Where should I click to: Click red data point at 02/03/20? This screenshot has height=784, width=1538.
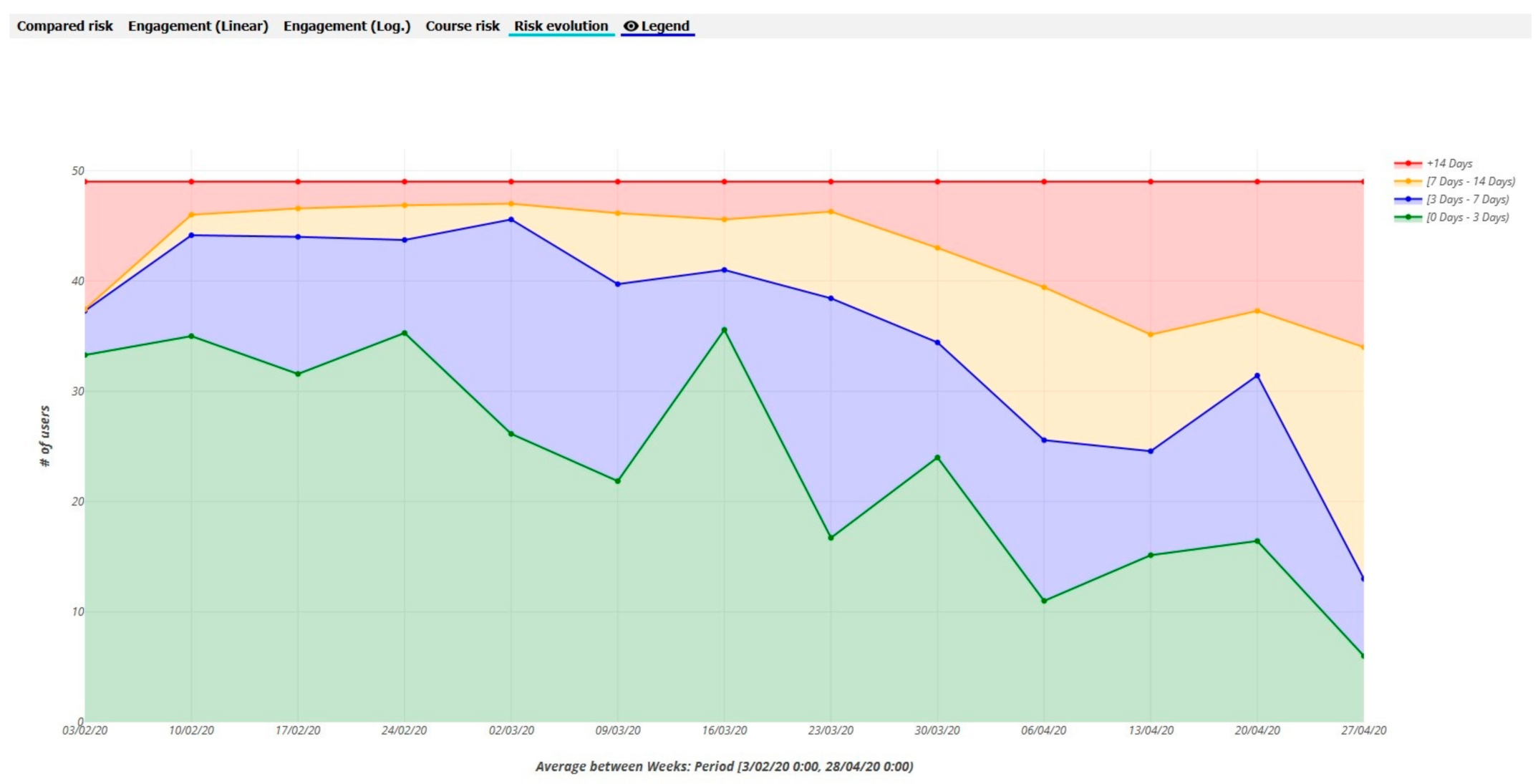[x=511, y=182]
